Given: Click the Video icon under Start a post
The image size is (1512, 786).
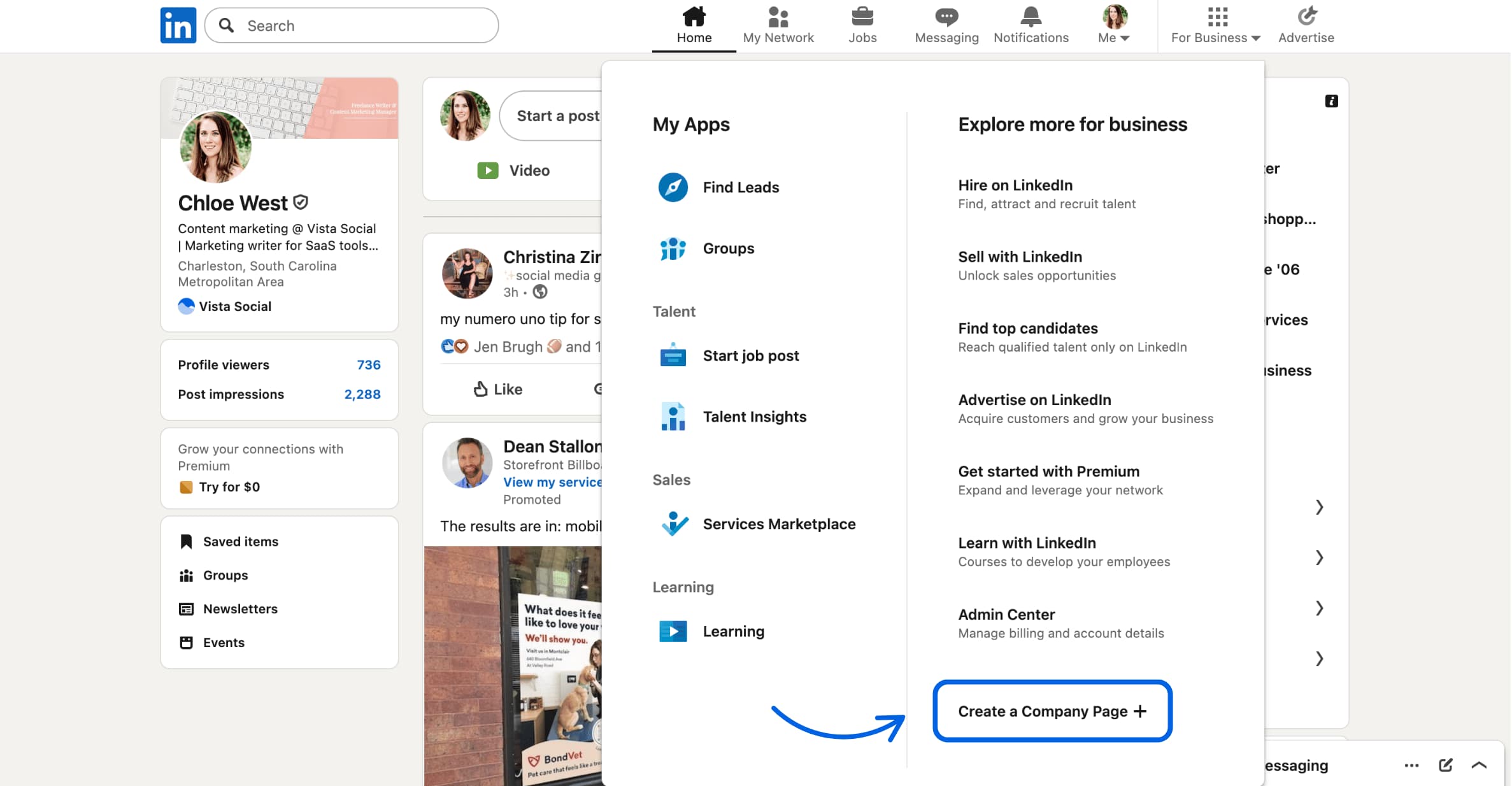Looking at the screenshot, I should pos(487,170).
